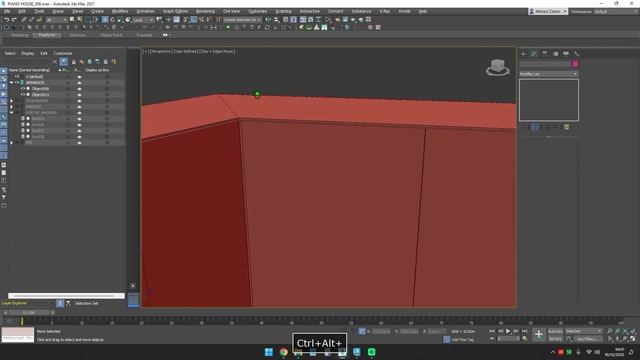Open the Modifiers menu
The width and height of the screenshot is (640, 360).
click(x=120, y=11)
